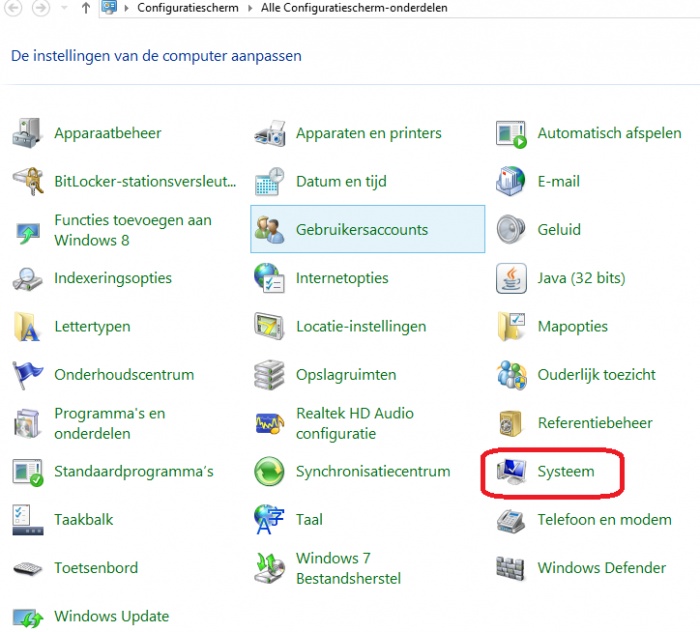
Task: Open the Datum en tijd calendar icon
Action: tap(269, 182)
